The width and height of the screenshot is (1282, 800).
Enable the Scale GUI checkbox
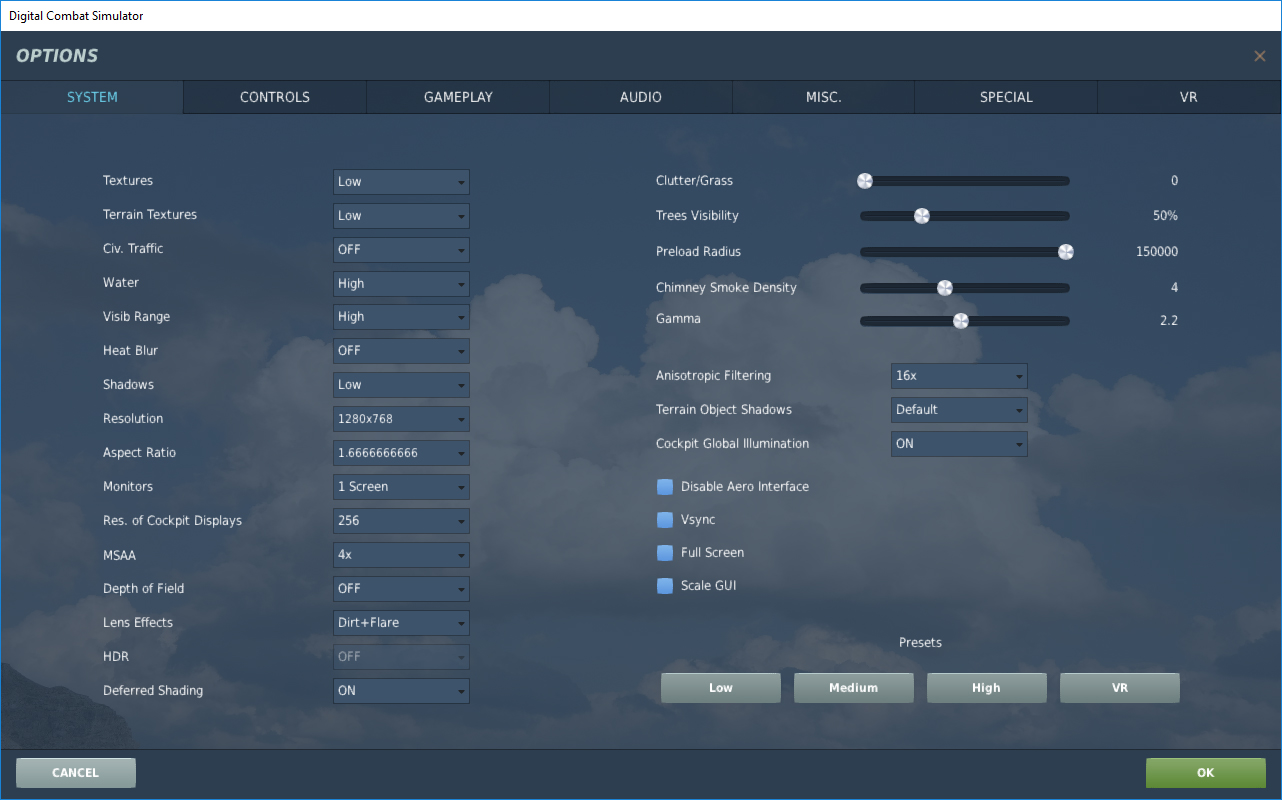[x=665, y=586]
